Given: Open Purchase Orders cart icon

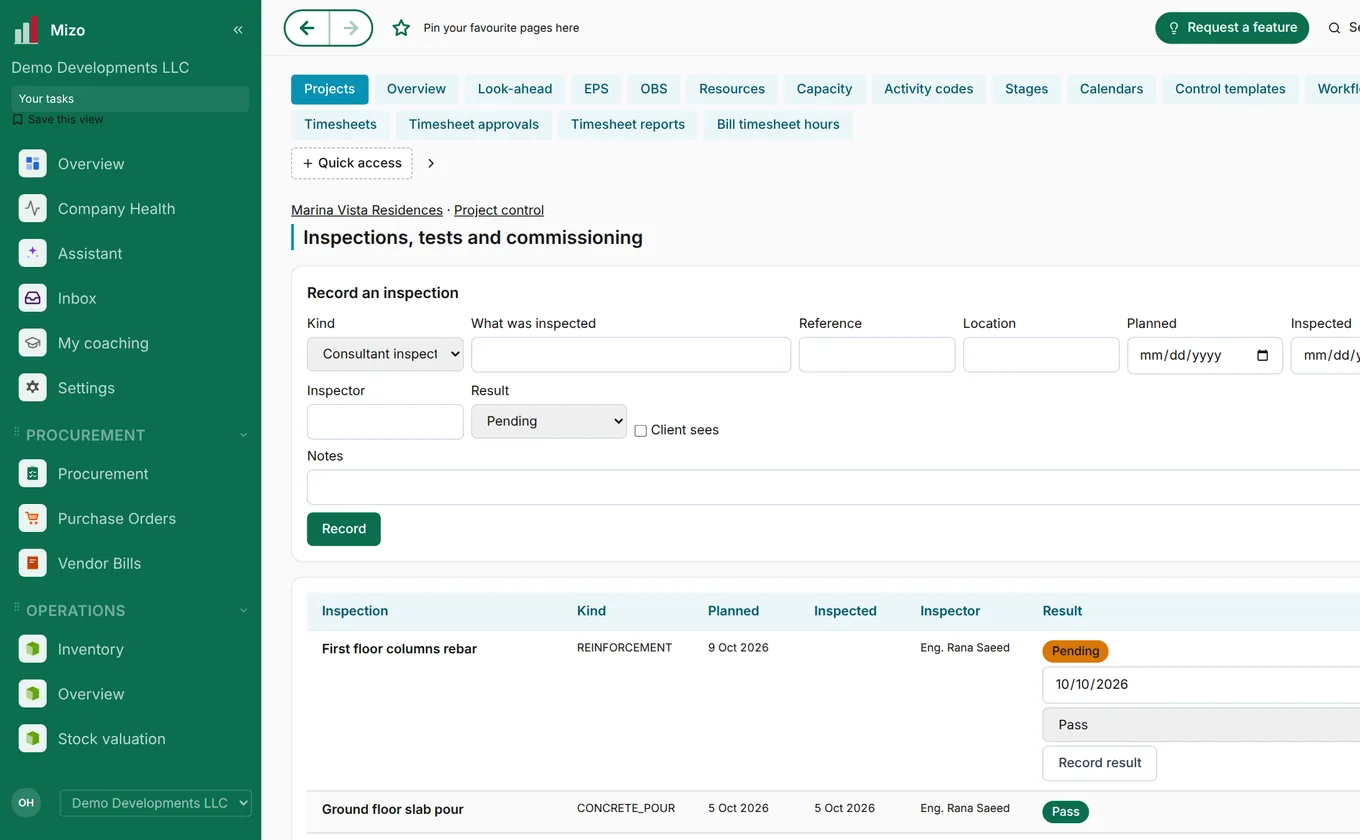Looking at the screenshot, I should click(33, 518).
